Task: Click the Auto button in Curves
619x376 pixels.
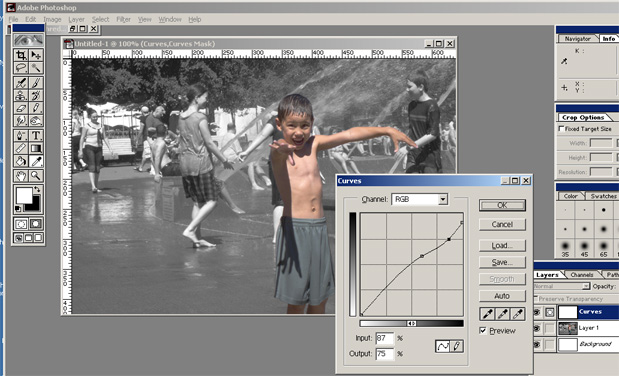Action: pyautogui.click(x=502, y=296)
